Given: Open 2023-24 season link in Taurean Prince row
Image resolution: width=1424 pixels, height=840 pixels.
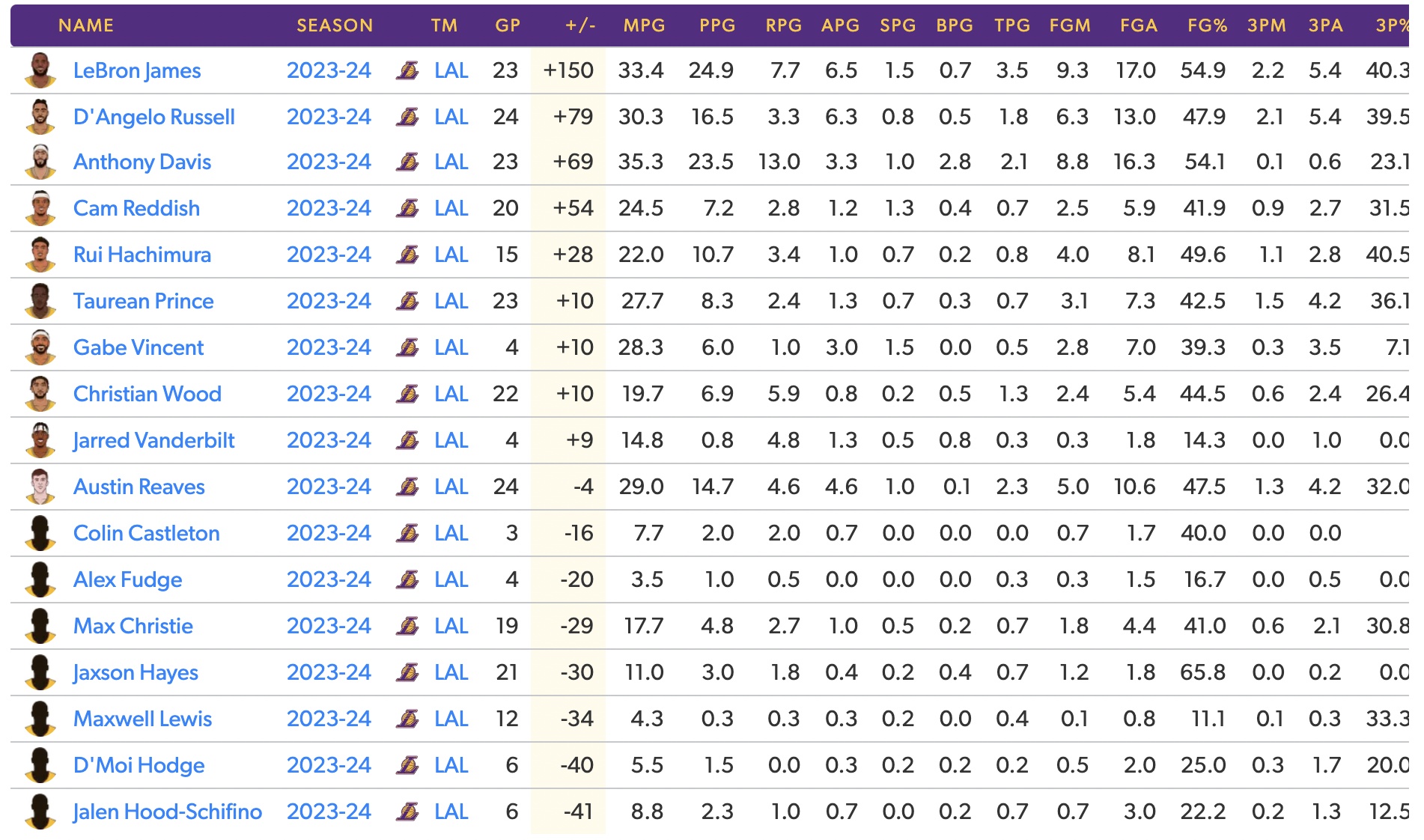Looking at the screenshot, I should 329,301.
